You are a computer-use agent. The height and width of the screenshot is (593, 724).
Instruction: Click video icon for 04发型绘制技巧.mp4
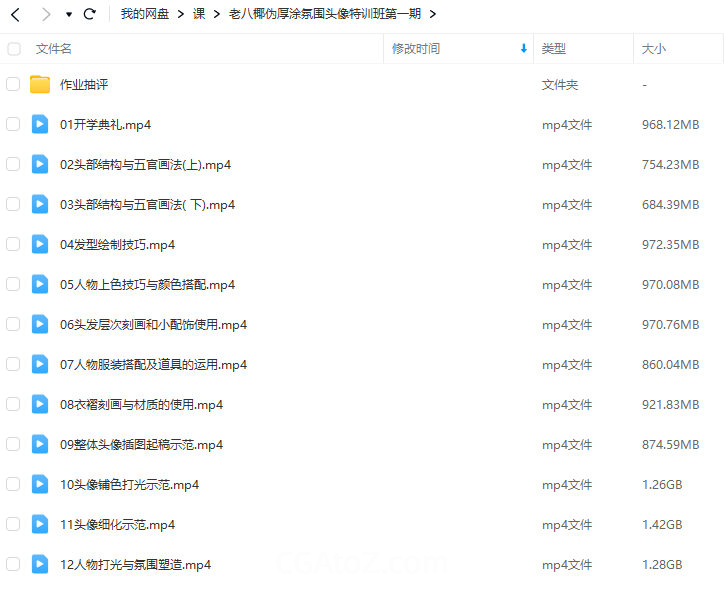tap(40, 245)
